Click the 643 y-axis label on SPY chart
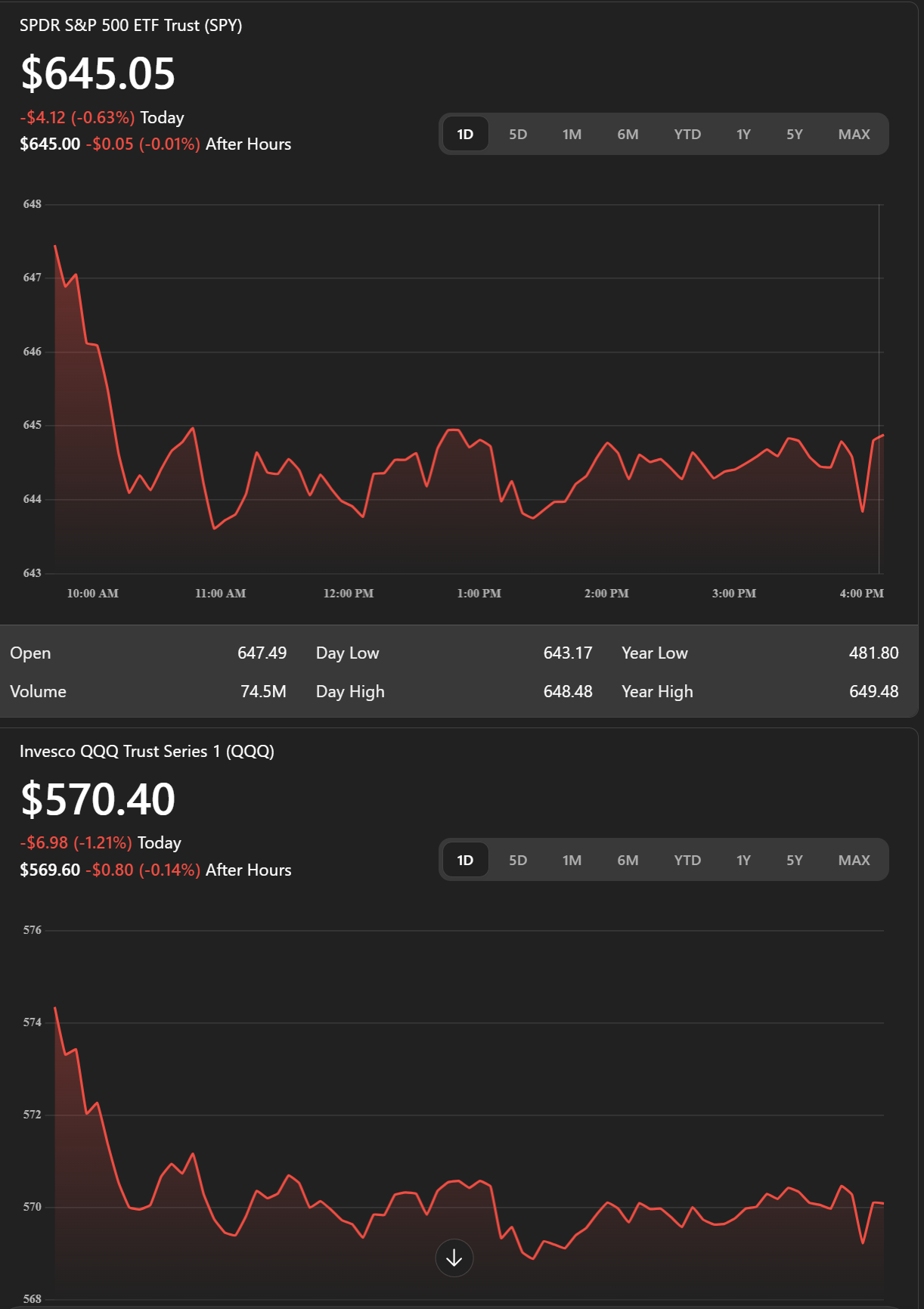Image resolution: width=924 pixels, height=1309 pixels. 33,573
